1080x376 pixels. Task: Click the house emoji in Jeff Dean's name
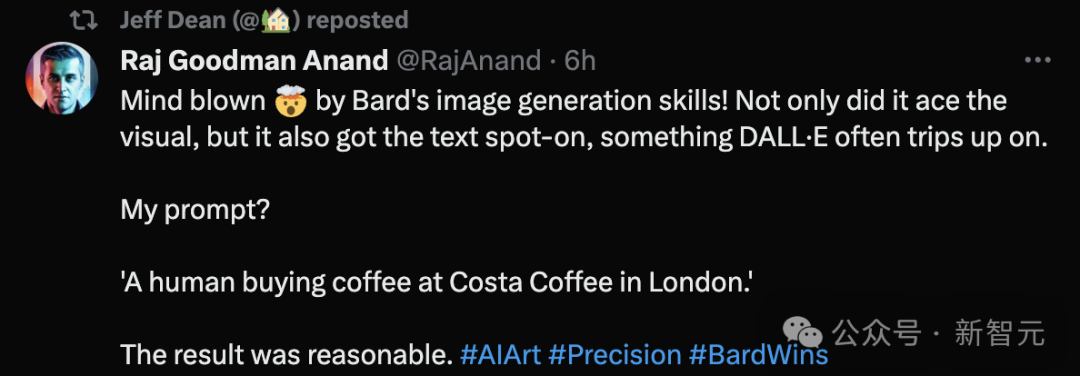pos(278,20)
